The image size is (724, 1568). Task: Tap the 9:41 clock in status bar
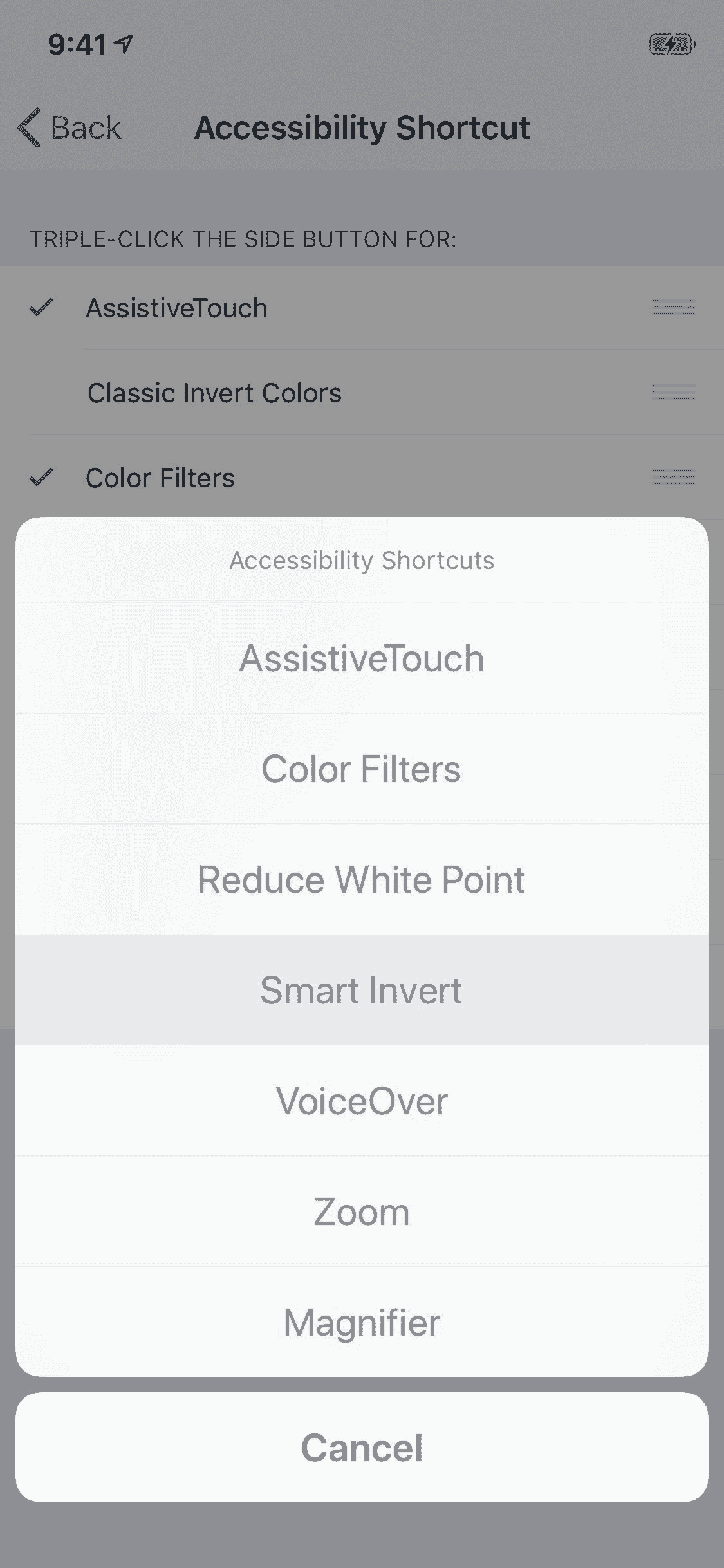[77, 44]
